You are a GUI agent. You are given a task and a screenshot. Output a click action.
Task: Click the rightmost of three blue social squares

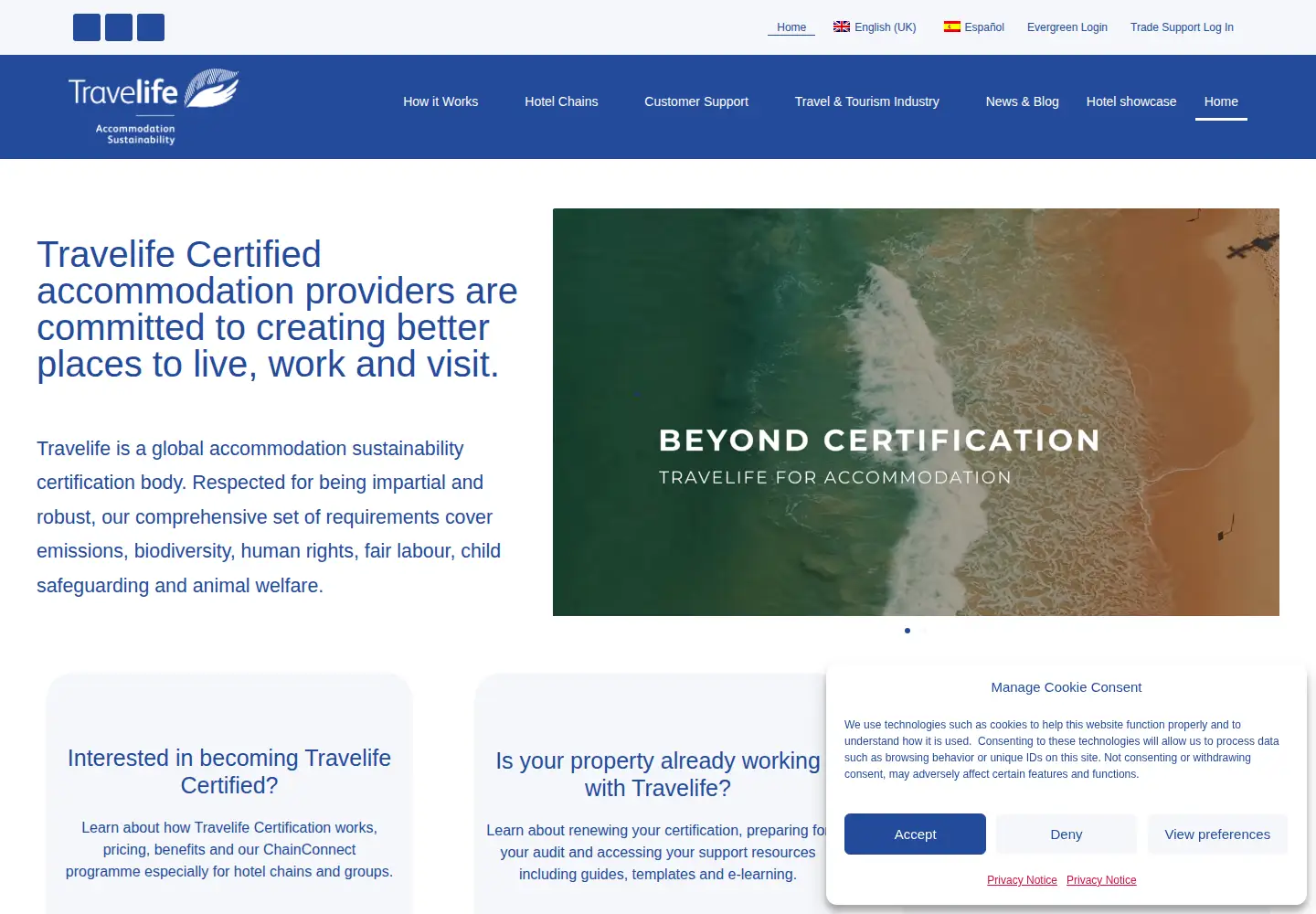tap(151, 27)
